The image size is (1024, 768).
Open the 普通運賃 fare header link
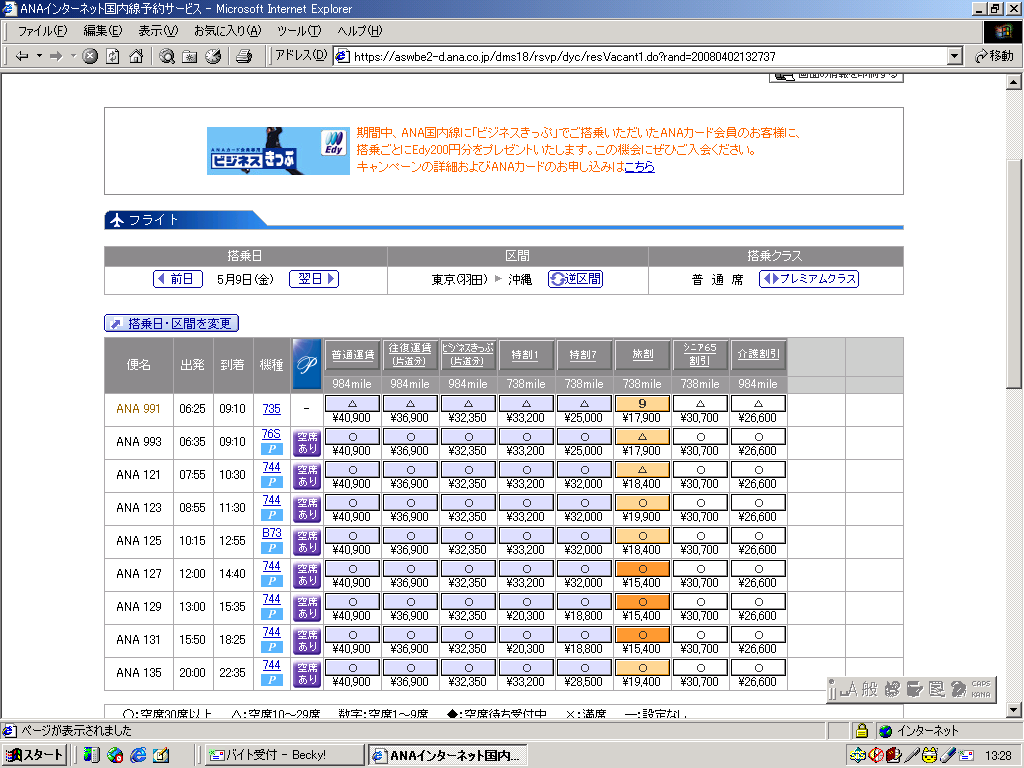(353, 355)
